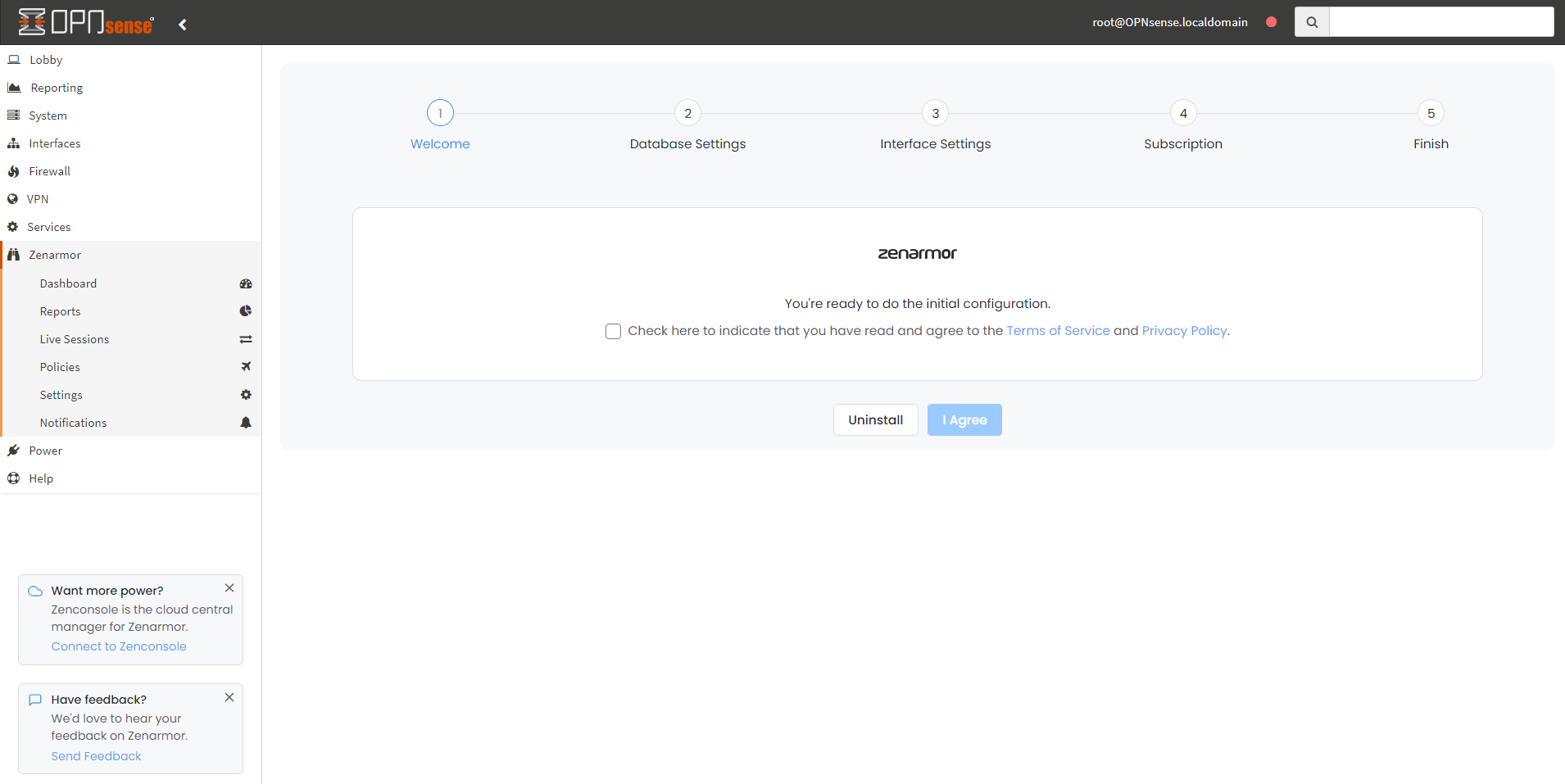Select the Policies paper plane icon
Image resolution: width=1565 pixels, height=784 pixels.
246,366
